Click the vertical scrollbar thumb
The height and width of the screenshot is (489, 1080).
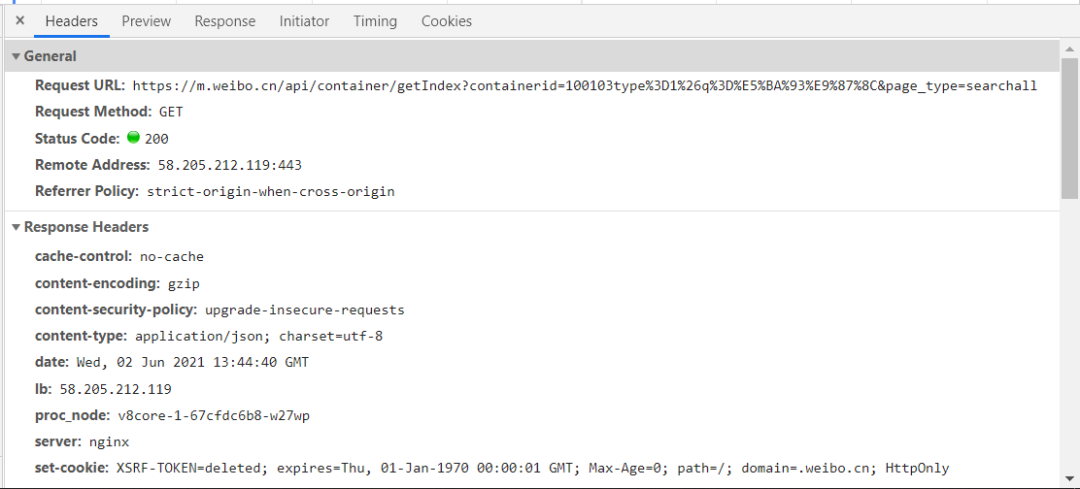(1070, 127)
